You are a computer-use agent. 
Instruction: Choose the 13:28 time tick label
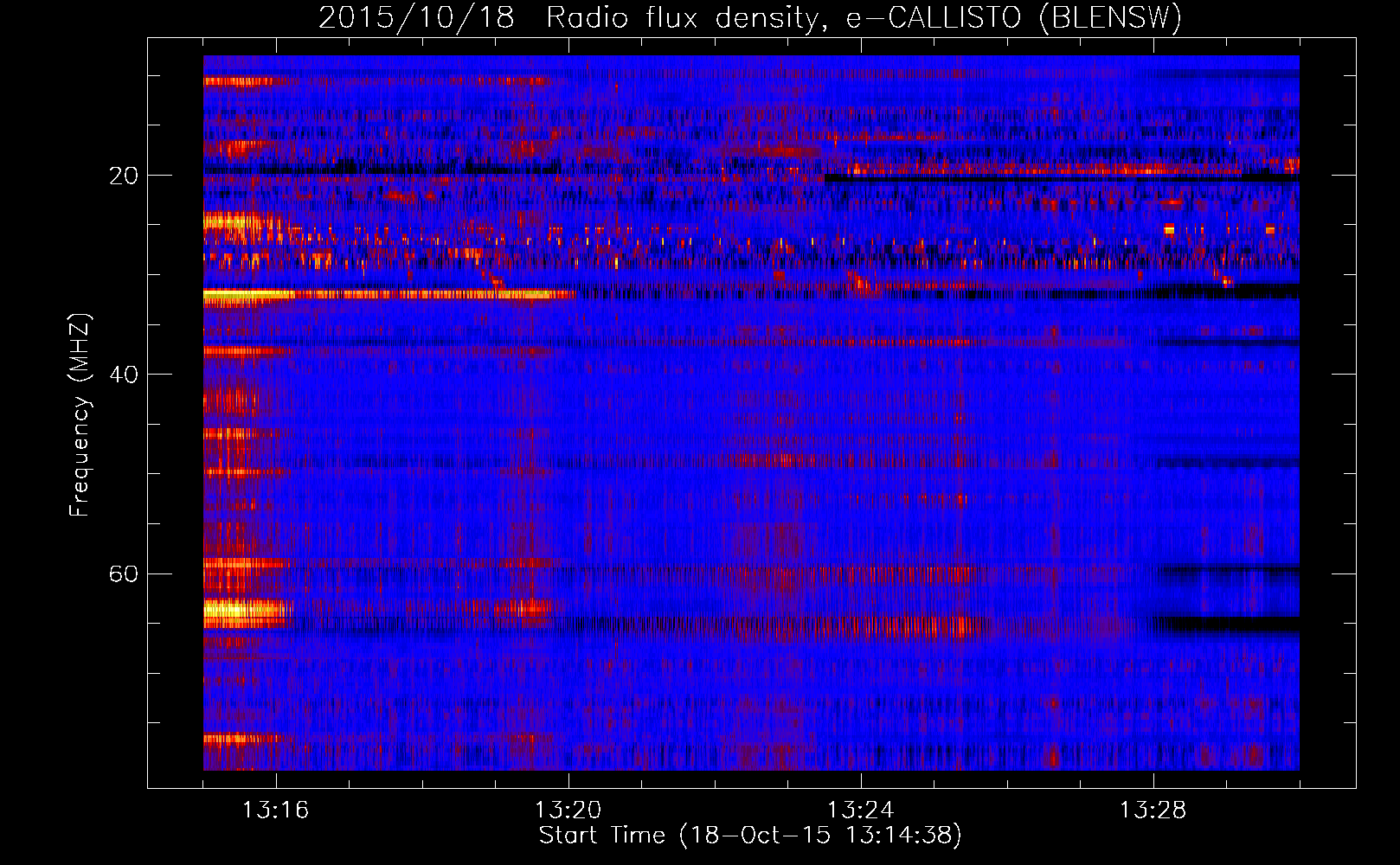pyautogui.click(x=1153, y=811)
